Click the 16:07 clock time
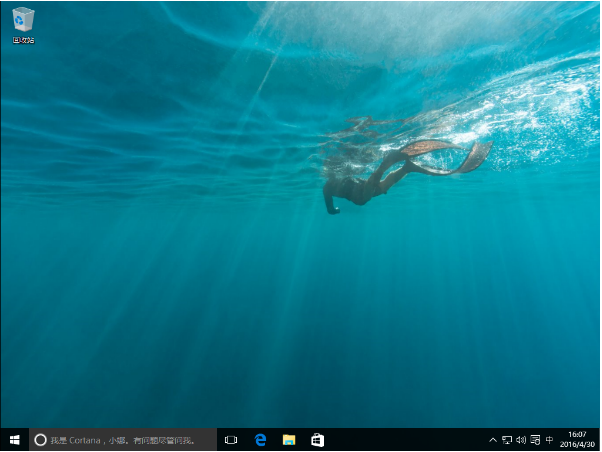 click(x=577, y=434)
